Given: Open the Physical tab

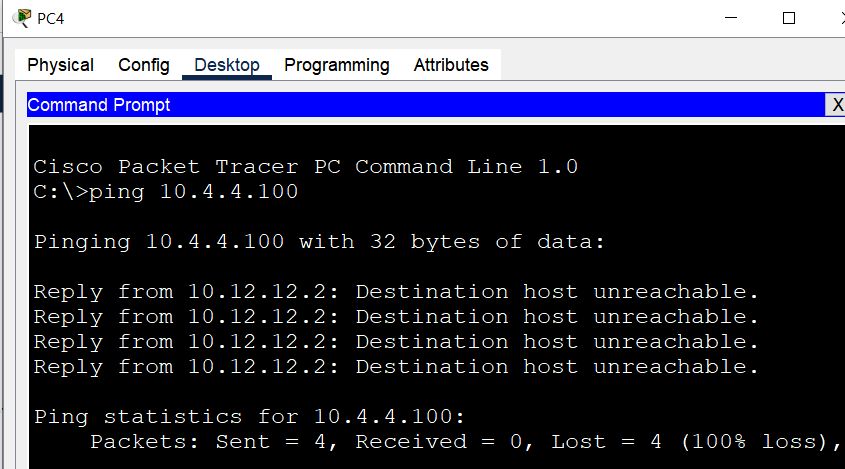Looking at the screenshot, I should (60, 65).
